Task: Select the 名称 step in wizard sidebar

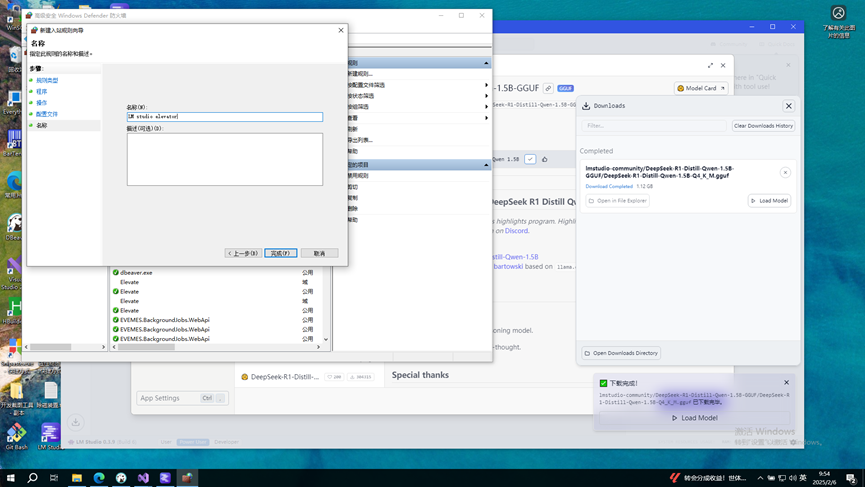Action: [41, 125]
